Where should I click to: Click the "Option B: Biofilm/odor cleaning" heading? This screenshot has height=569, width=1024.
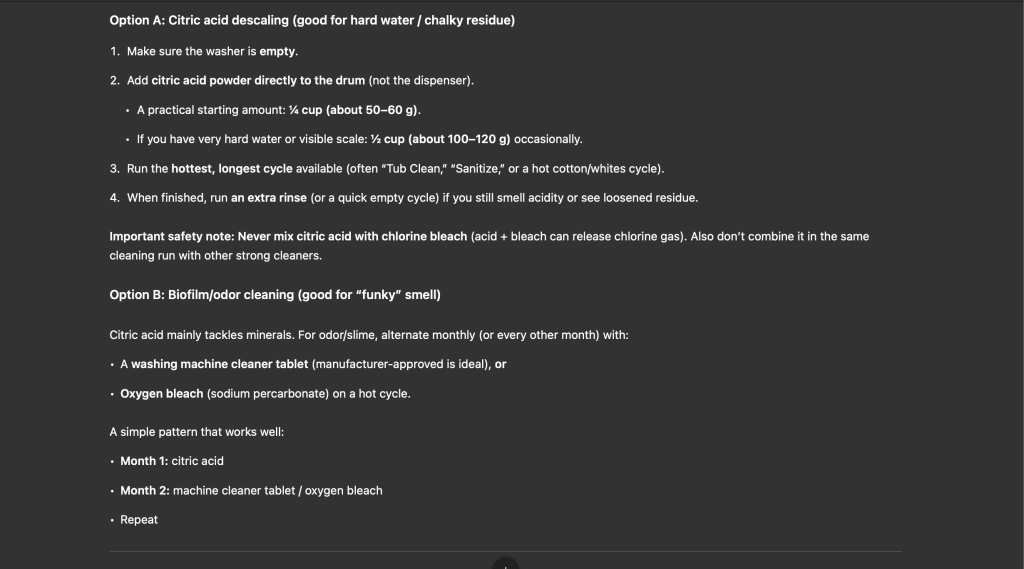click(x=275, y=295)
